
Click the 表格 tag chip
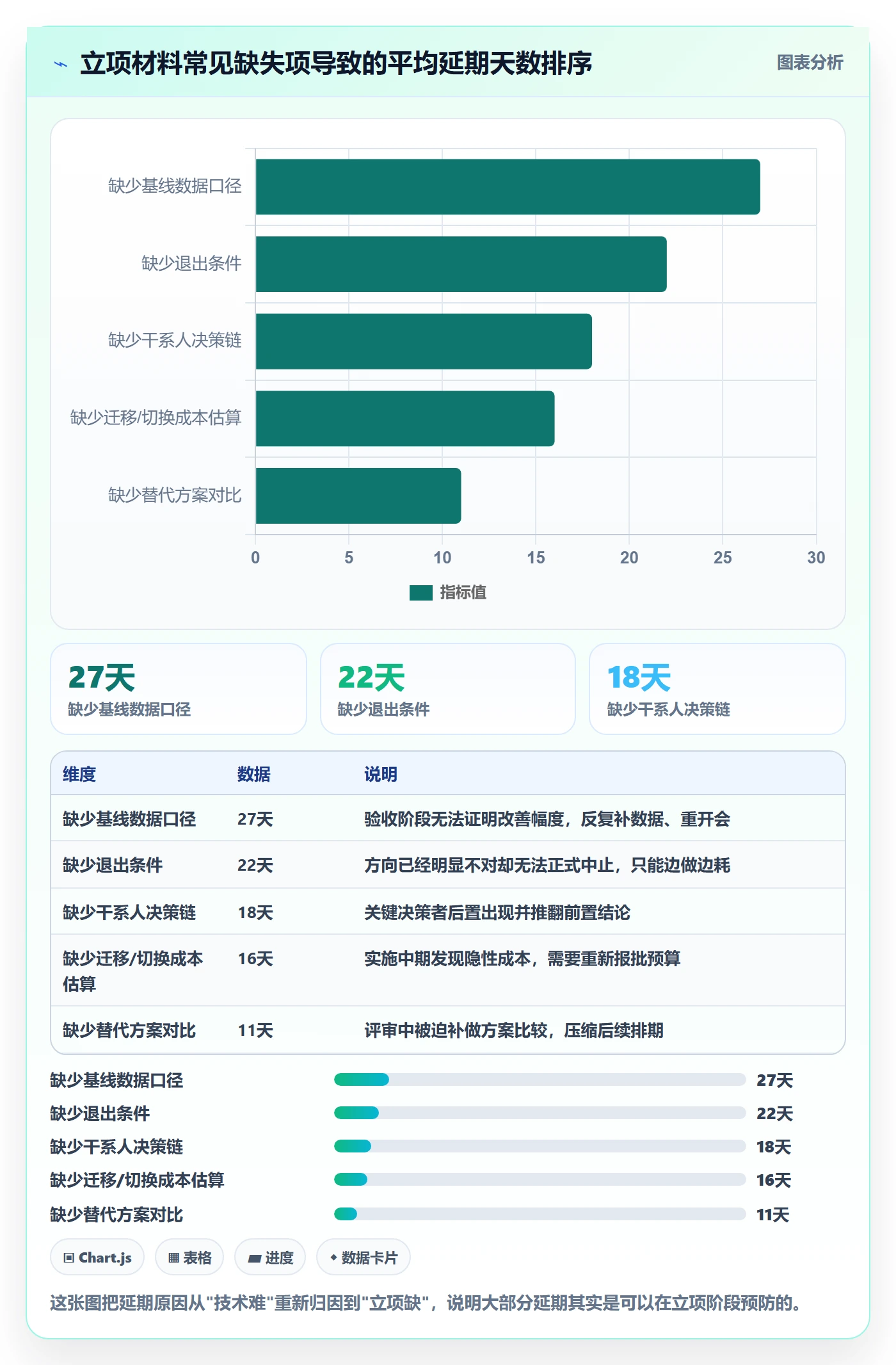click(x=189, y=1257)
